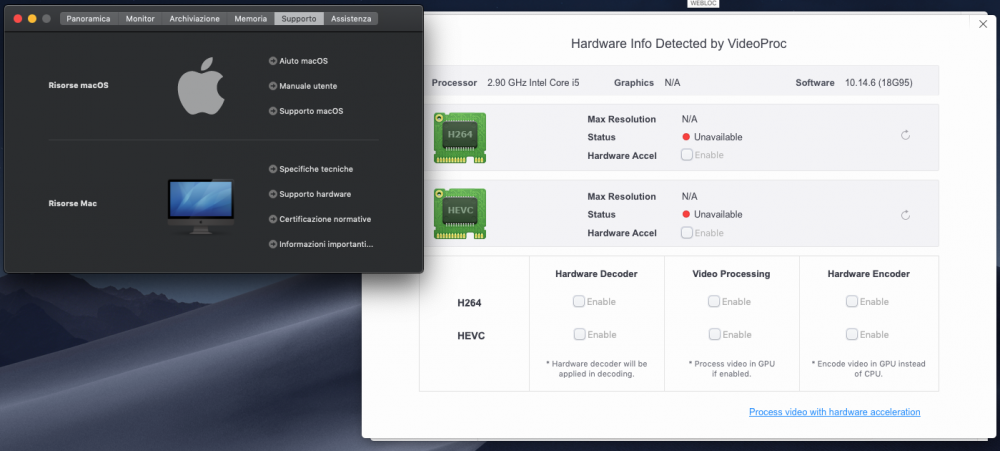The image size is (1000, 451).
Task: Enable HEVC Hardware Decoder checkbox
Action: click(x=579, y=334)
